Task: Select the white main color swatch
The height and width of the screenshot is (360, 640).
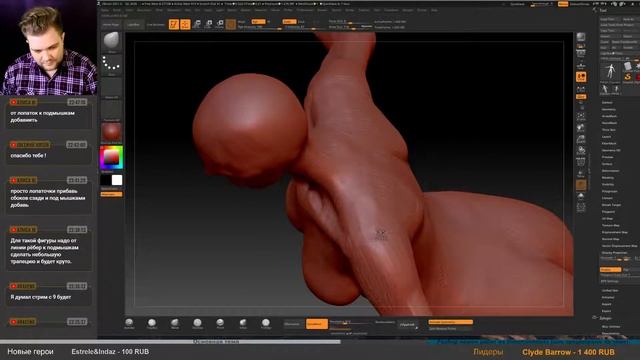Action: pos(117,180)
